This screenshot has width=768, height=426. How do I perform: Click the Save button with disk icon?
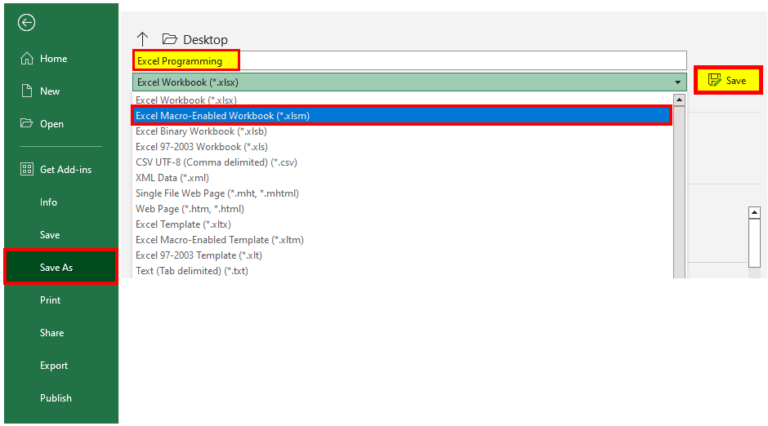point(727,80)
